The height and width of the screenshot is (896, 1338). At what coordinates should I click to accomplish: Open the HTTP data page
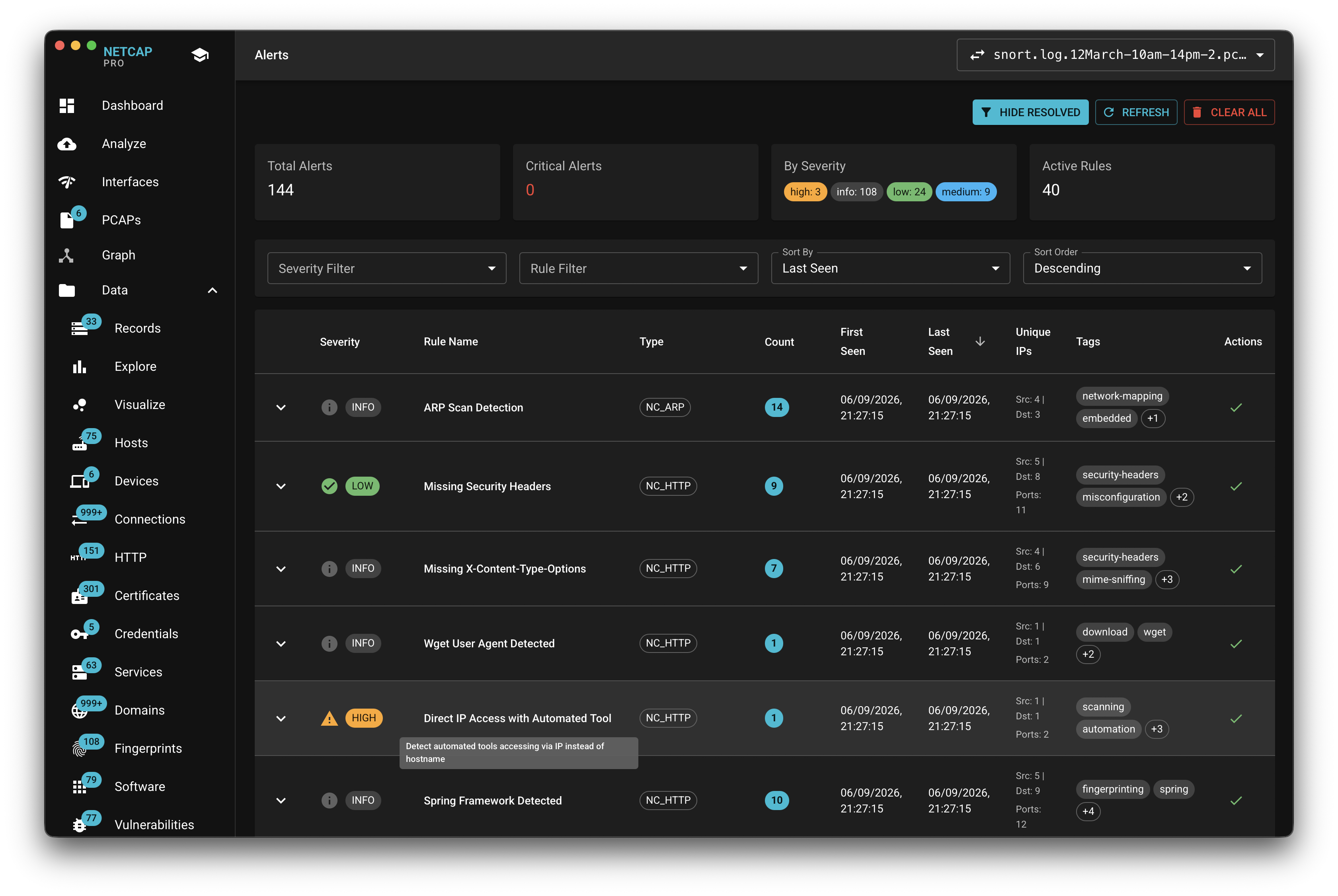(x=139, y=558)
